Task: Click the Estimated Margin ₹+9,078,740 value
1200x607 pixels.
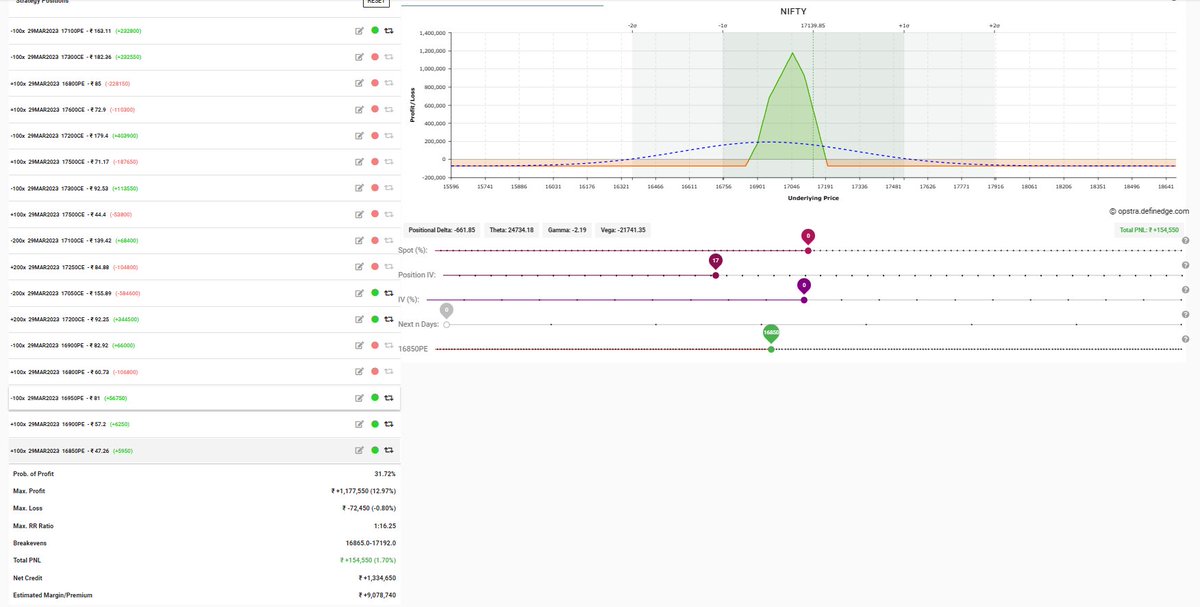Action: (x=378, y=595)
